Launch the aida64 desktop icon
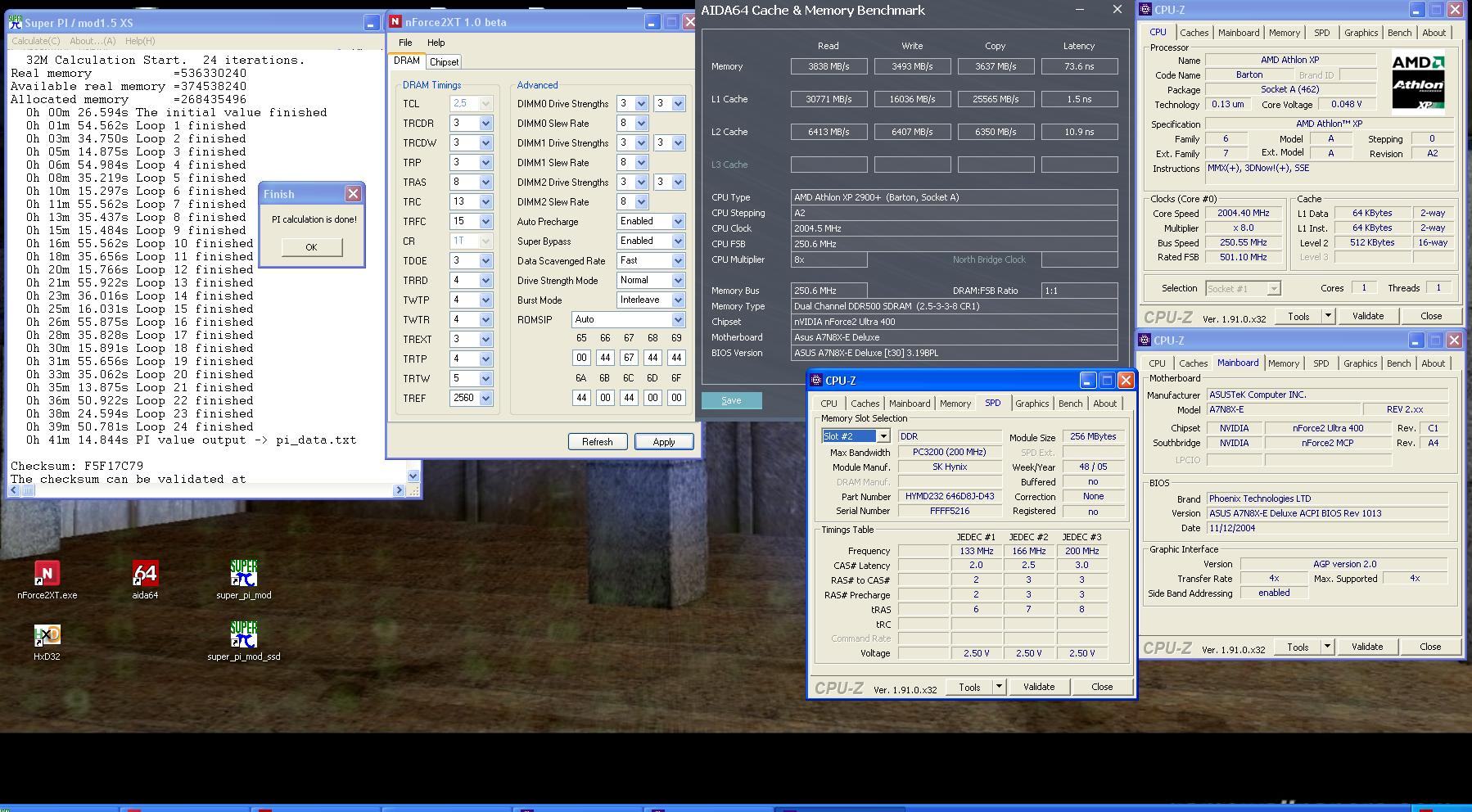The image size is (1472, 812). (x=145, y=574)
